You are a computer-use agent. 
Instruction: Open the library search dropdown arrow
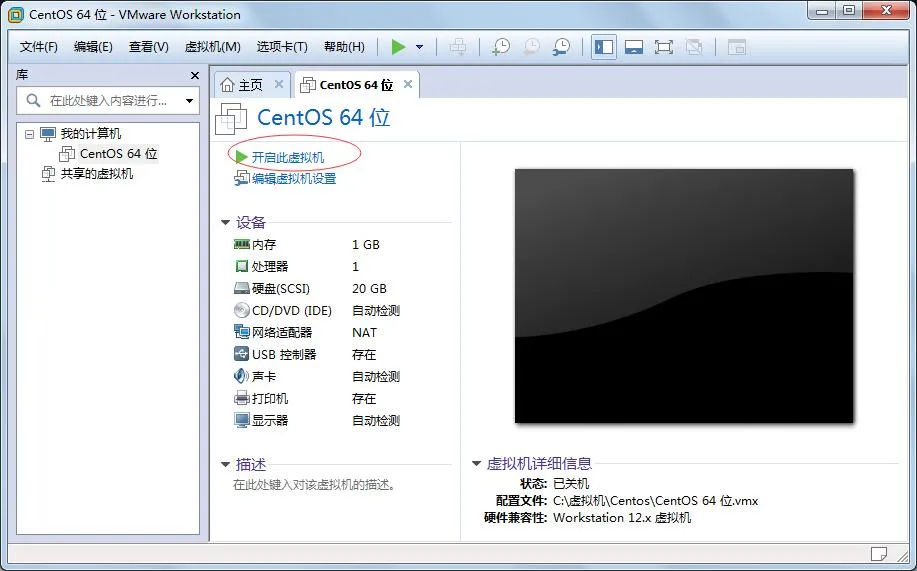pos(189,101)
